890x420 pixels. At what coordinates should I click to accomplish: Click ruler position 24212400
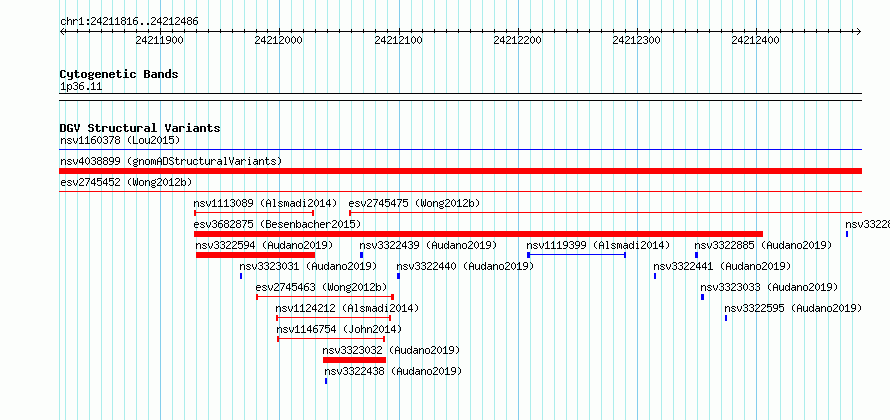pyautogui.click(x=755, y=40)
